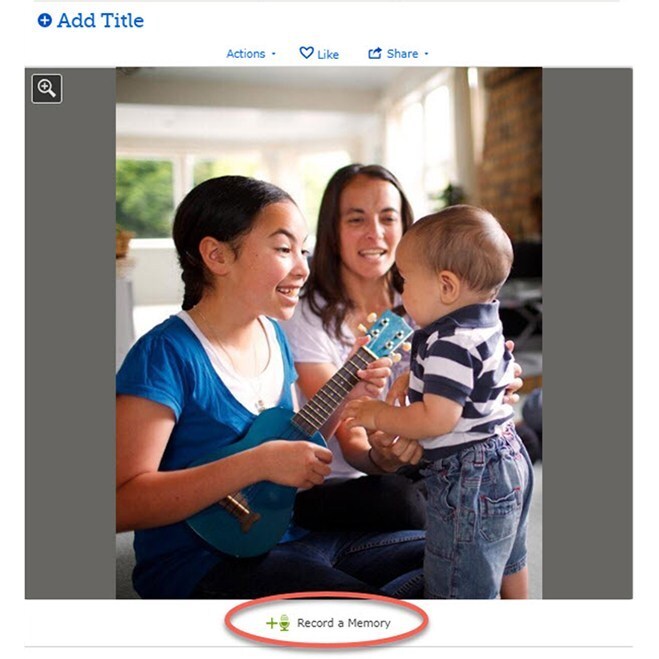Click the green plus icon near Record a Memory
Screen dimensions: 659x659
(272, 623)
